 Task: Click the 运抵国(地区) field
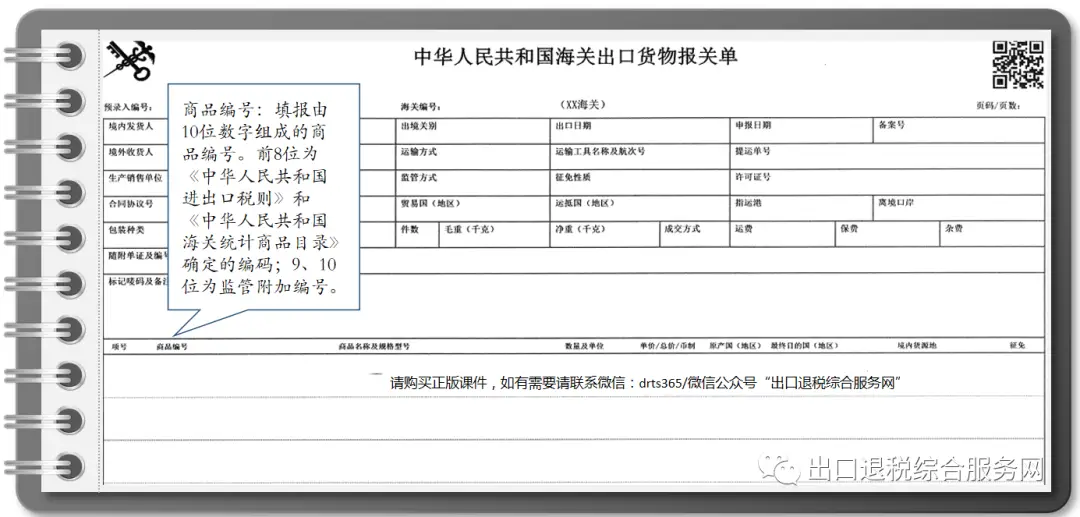coord(640,209)
